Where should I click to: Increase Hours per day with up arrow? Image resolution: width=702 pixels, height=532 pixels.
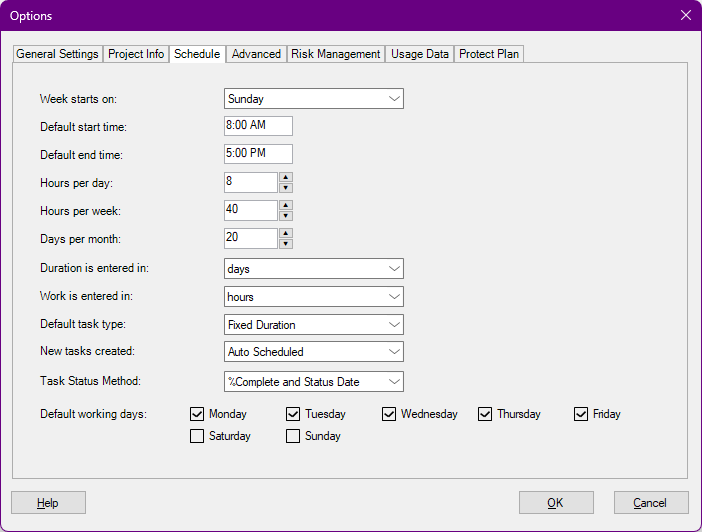286,177
